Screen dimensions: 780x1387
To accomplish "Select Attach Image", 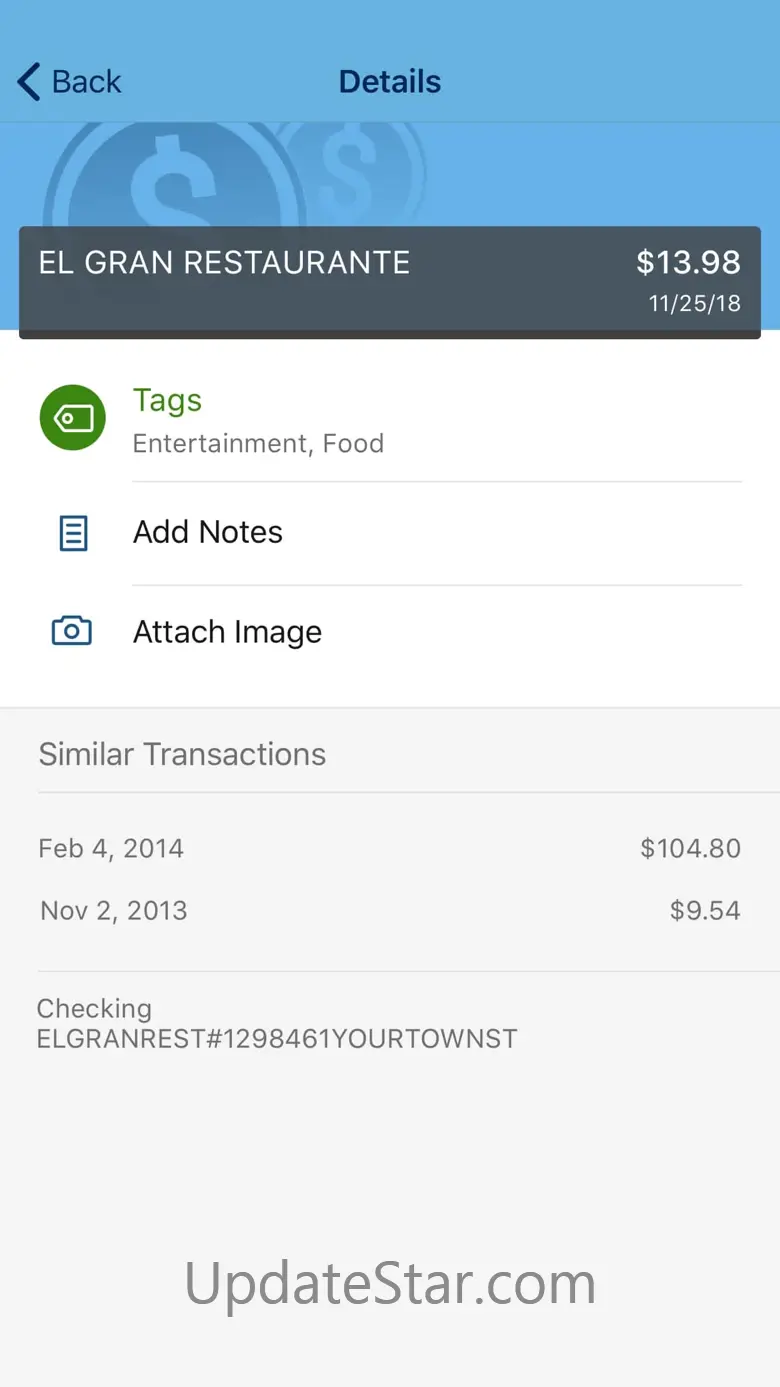I will pyautogui.click(x=227, y=632).
